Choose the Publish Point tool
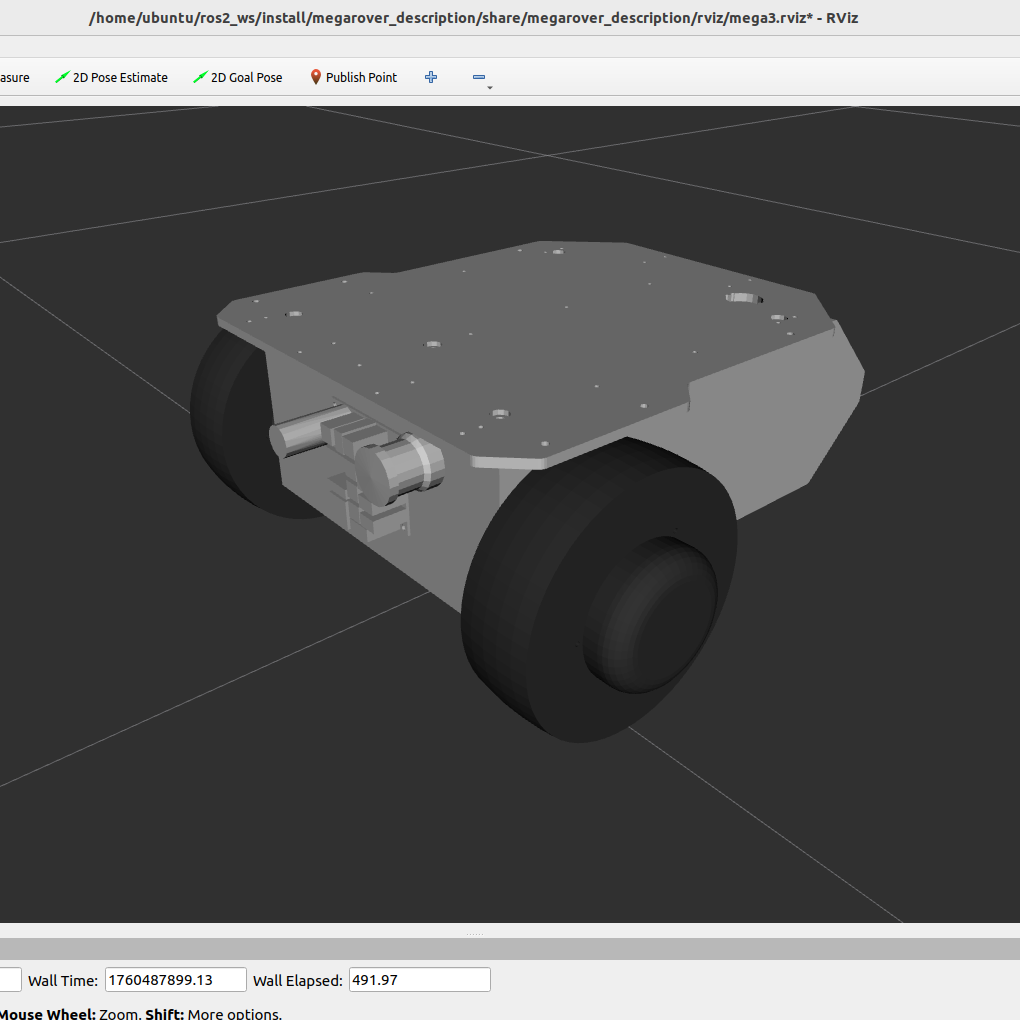The width and height of the screenshot is (1020, 1020). coord(353,78)
